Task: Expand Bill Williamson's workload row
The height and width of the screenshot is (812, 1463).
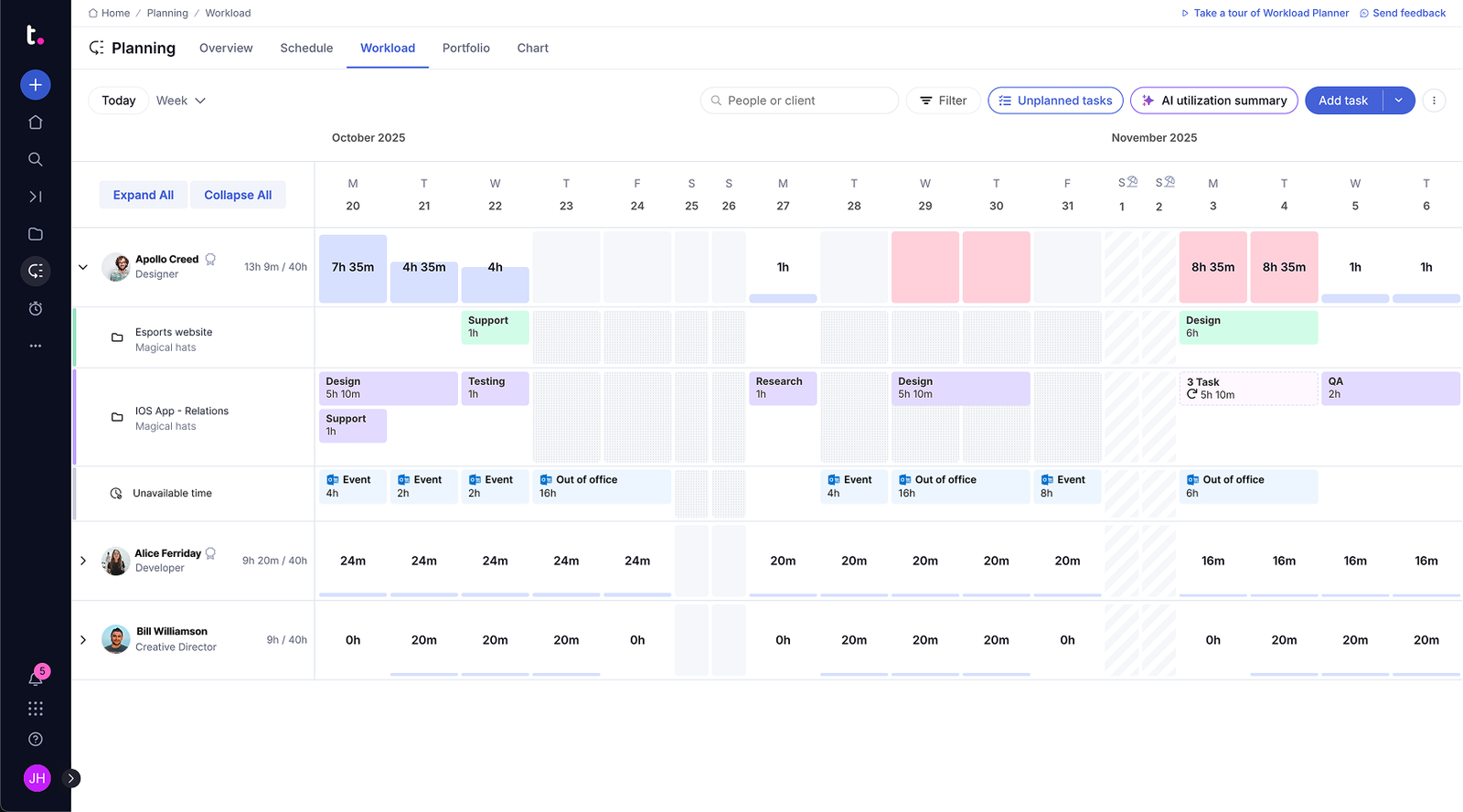Action: coord(83,640)
